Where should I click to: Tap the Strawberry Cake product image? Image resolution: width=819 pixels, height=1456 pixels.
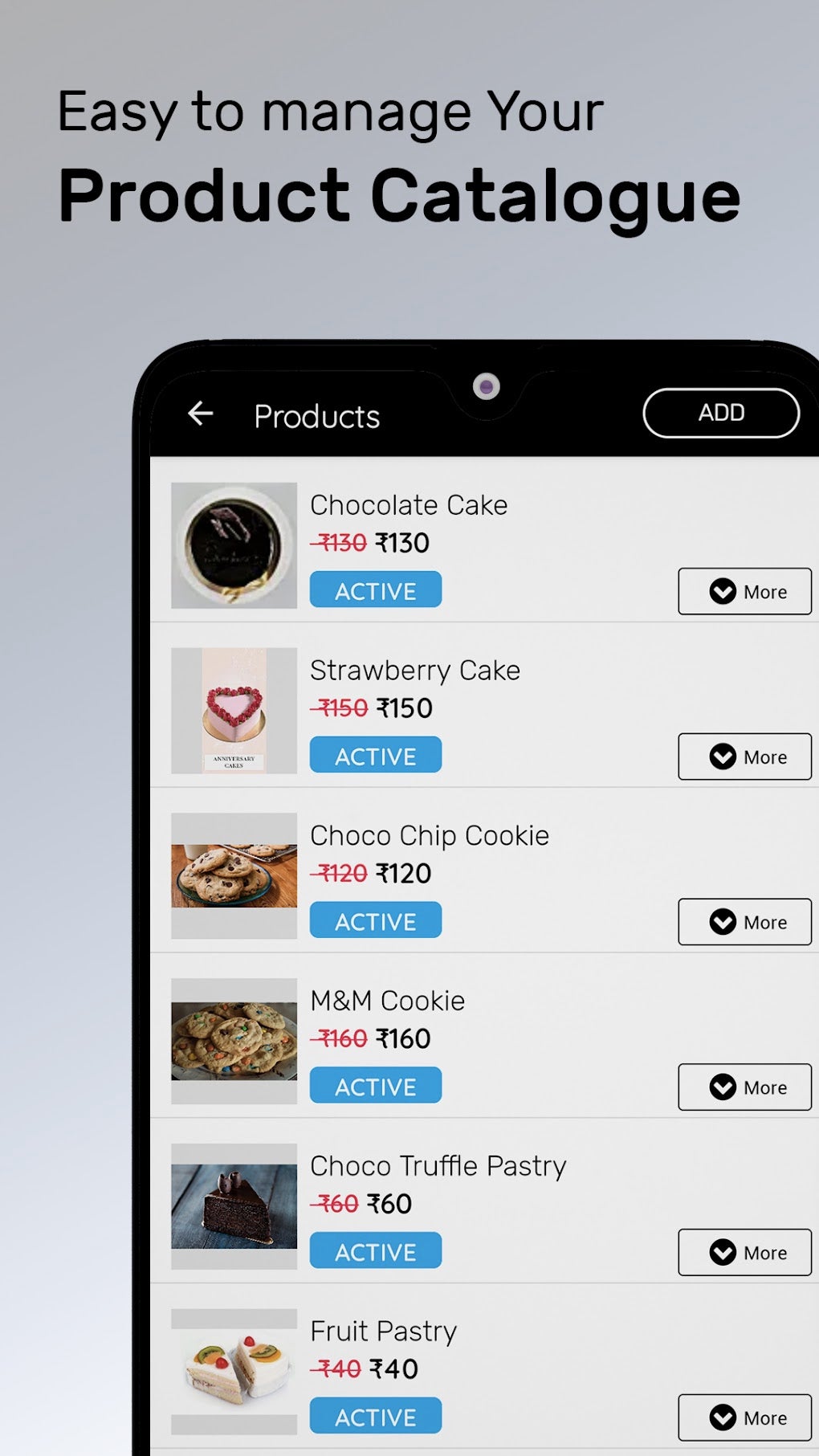pos(234,711)
